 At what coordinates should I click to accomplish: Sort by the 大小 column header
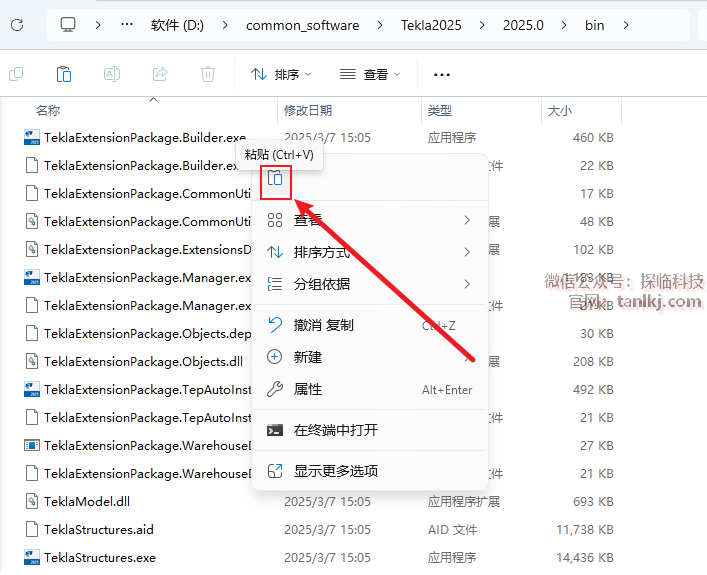click(x=560, y=110)
